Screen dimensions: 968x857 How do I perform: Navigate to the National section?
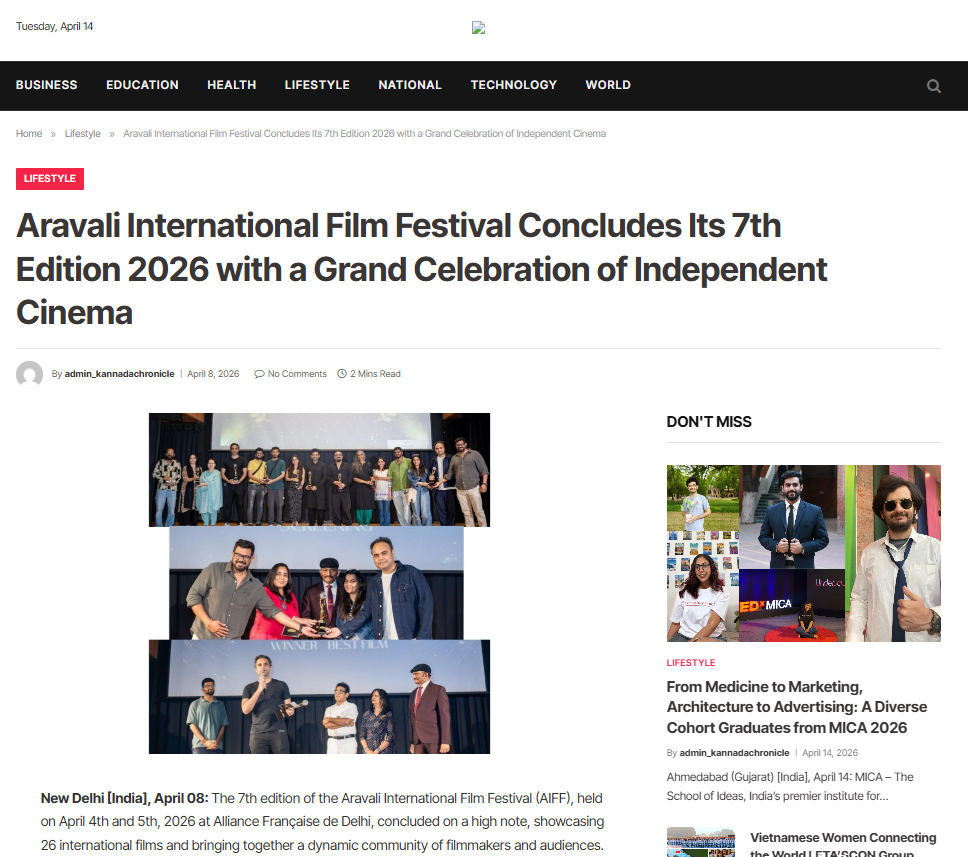tap(409, 85)
